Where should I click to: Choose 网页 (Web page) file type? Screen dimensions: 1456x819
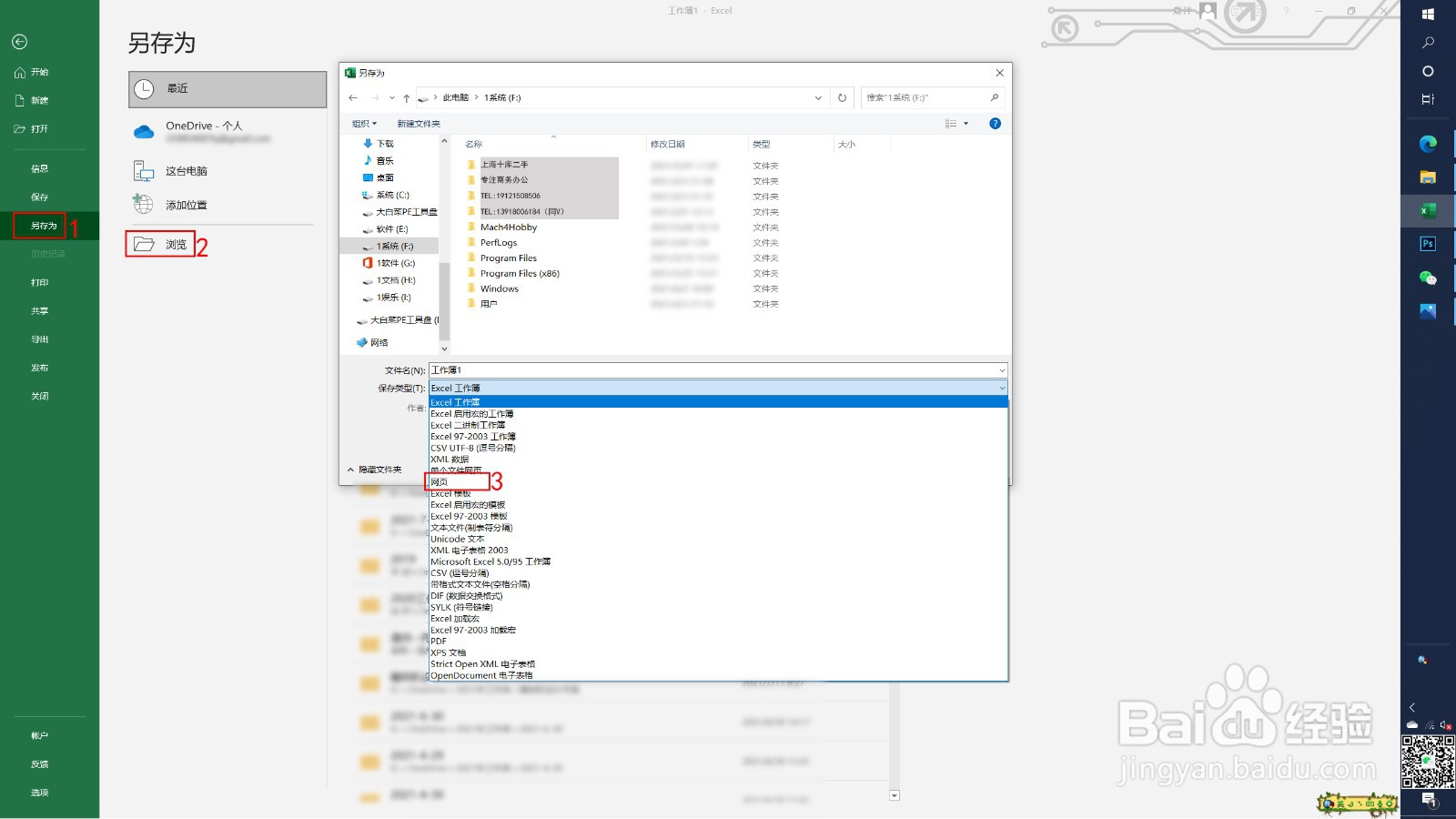tap(440, 482)
